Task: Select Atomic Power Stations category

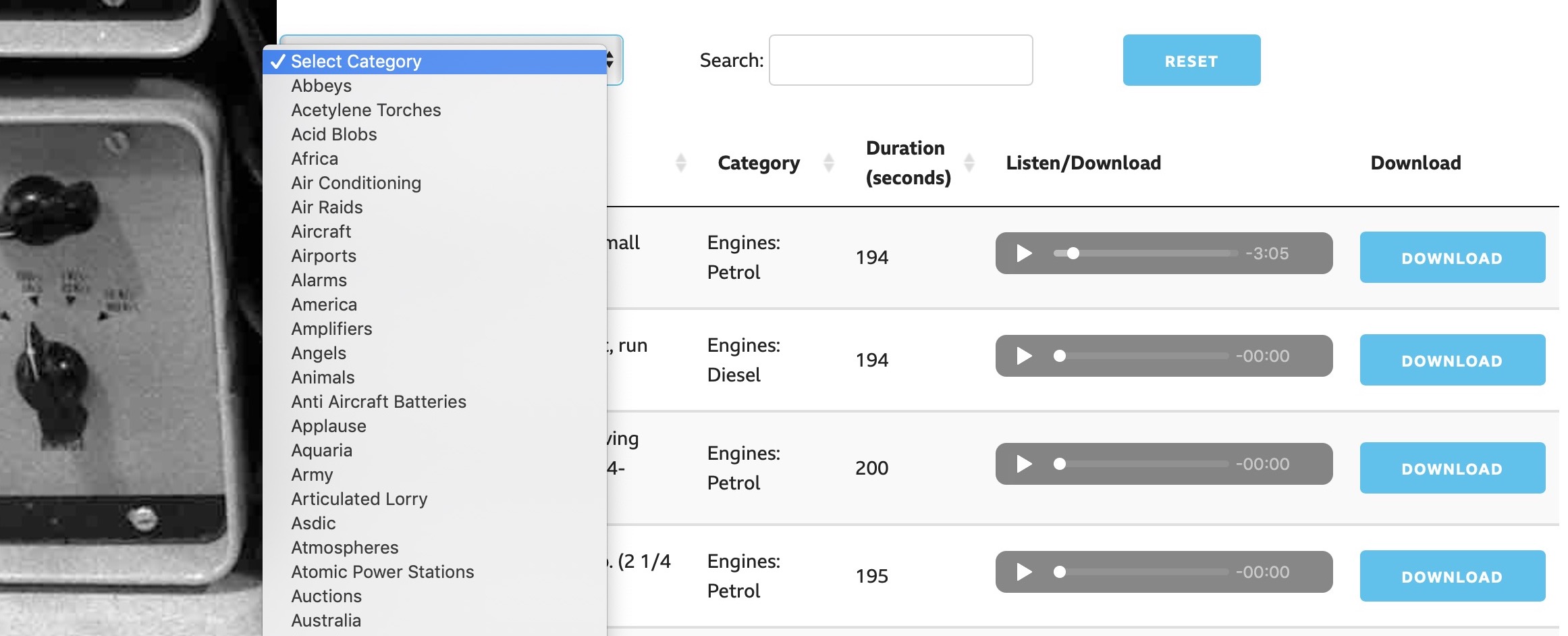Action: pos(382,572)
